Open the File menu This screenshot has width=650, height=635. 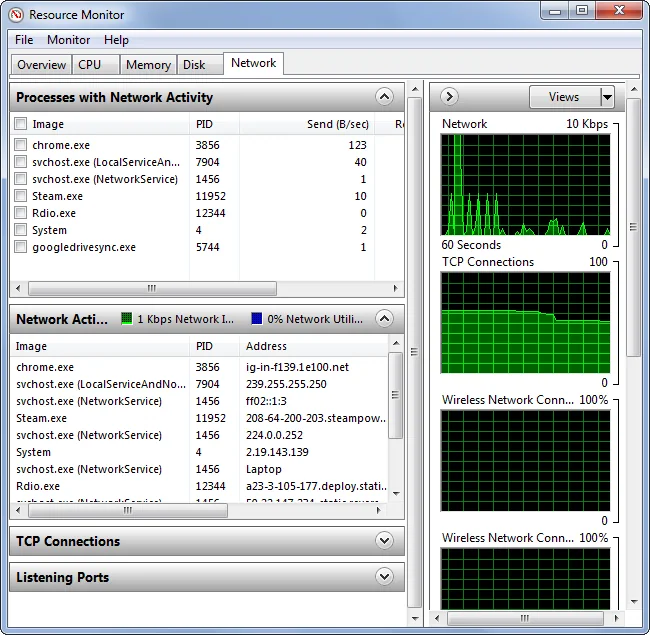(x=24, y=40)
